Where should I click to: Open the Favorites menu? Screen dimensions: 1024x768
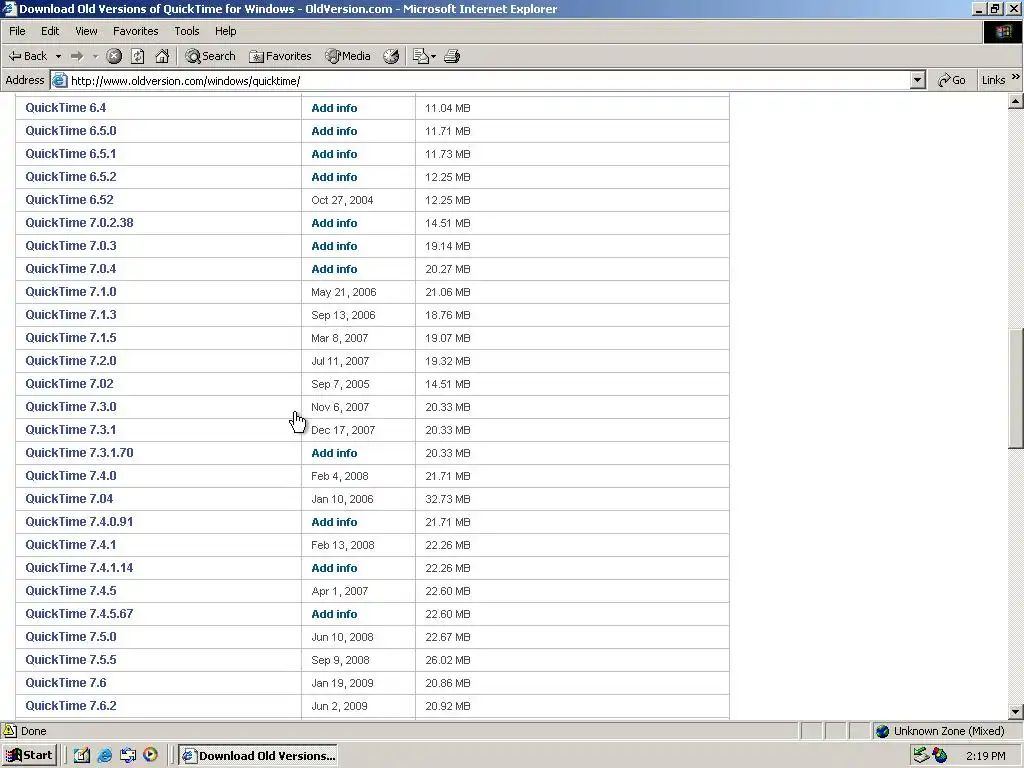pos(135,31)
